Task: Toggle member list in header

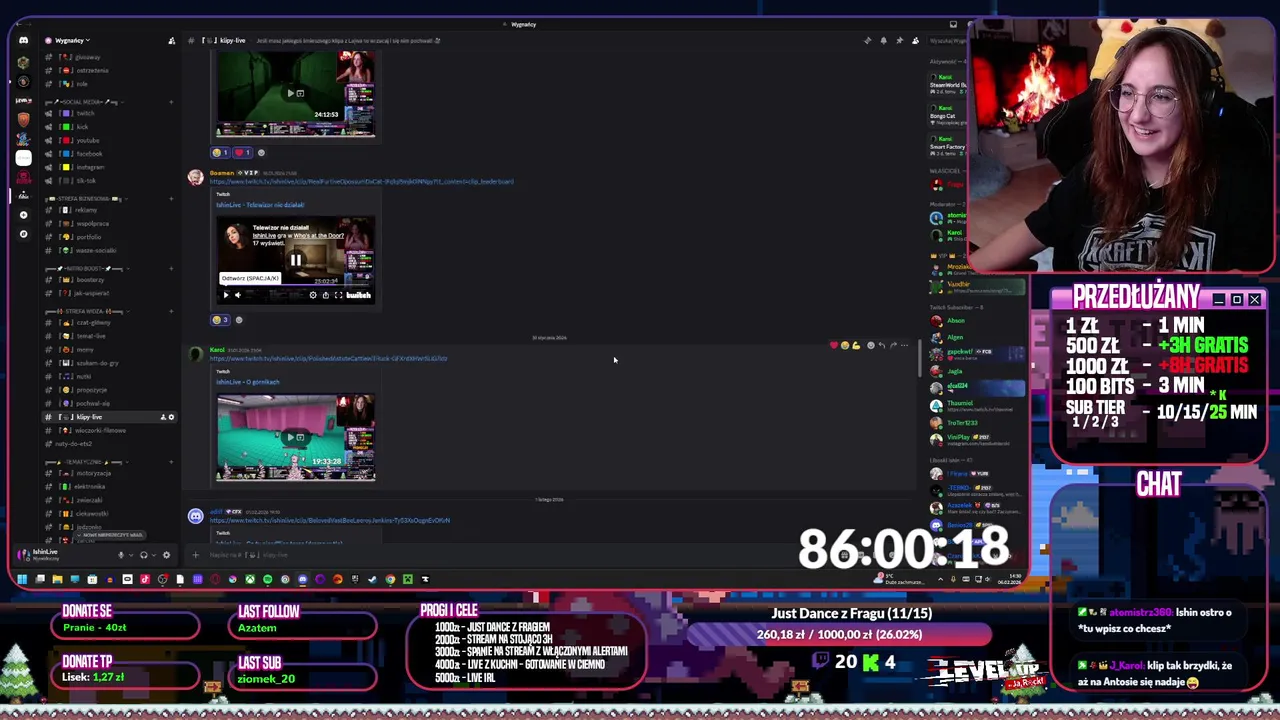Action: click(915, 41)
